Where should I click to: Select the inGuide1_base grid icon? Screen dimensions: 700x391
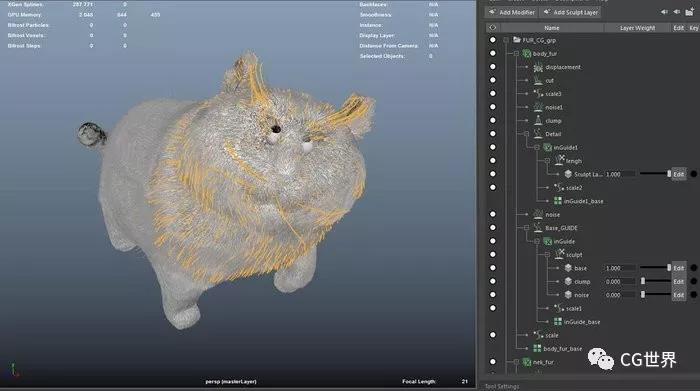(x=558, y=201)
